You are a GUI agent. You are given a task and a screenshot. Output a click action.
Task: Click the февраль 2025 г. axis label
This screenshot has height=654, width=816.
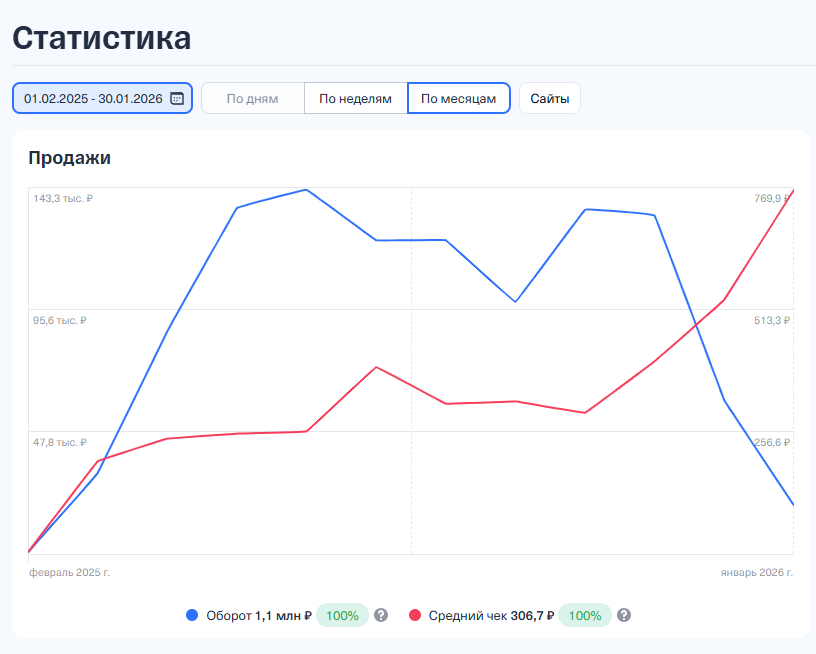(x=69, y=572)
